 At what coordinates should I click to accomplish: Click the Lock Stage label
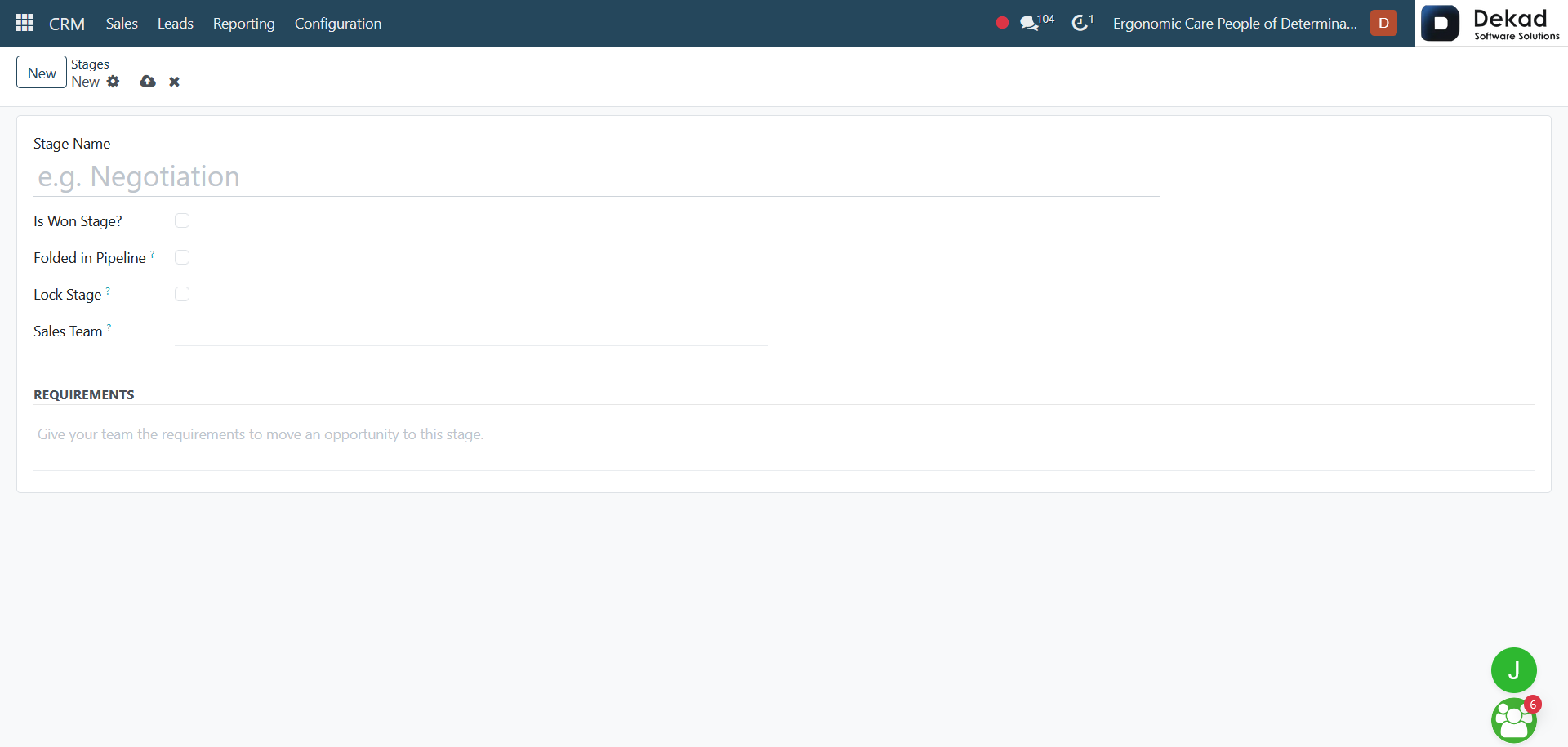68,295
